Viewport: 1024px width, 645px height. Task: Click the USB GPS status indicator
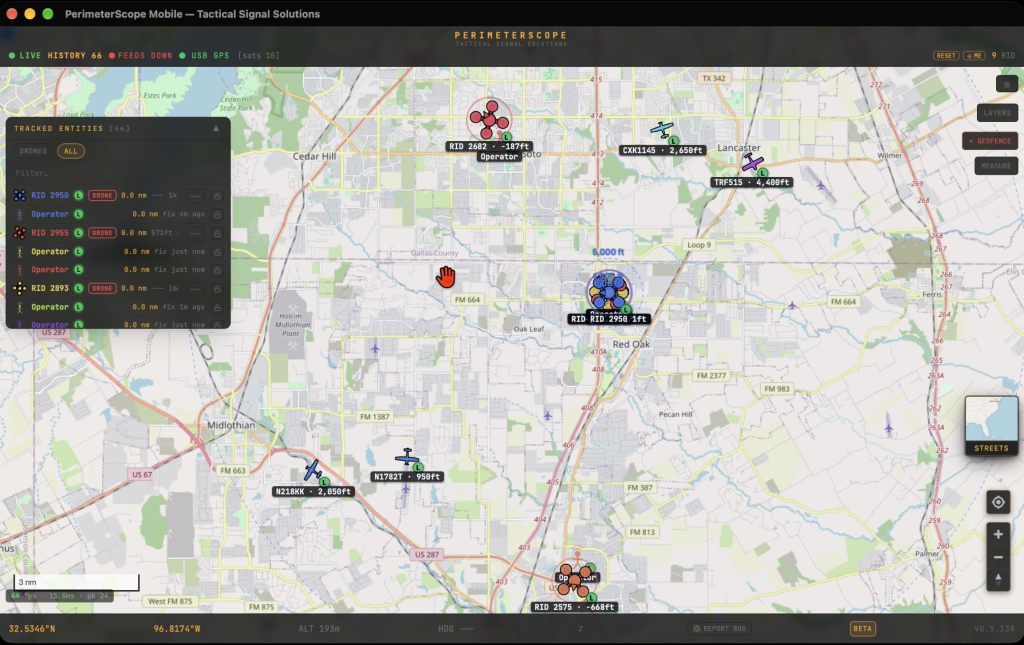point(204,55)
